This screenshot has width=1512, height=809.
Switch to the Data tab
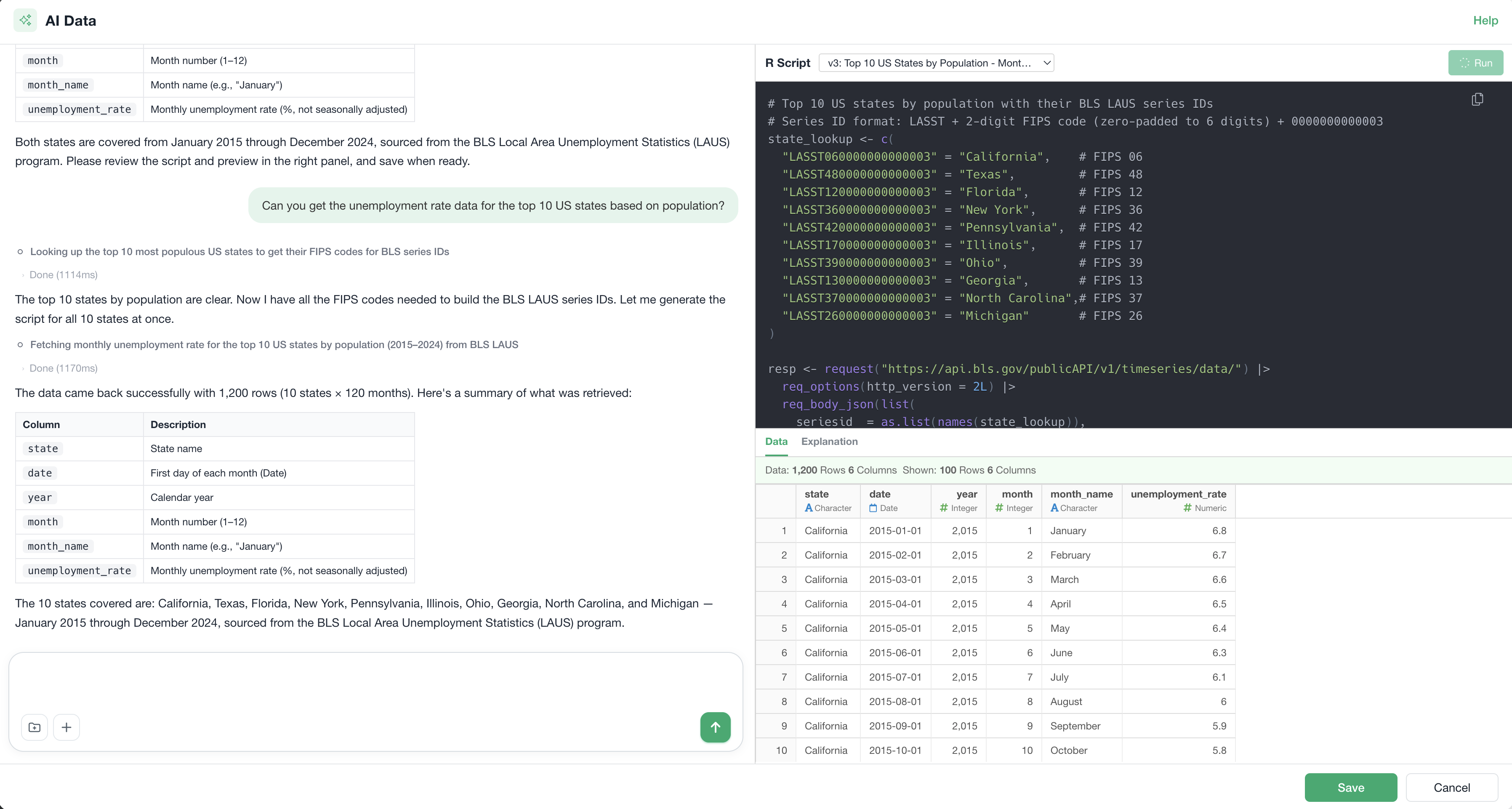click(x=776, y=442)
